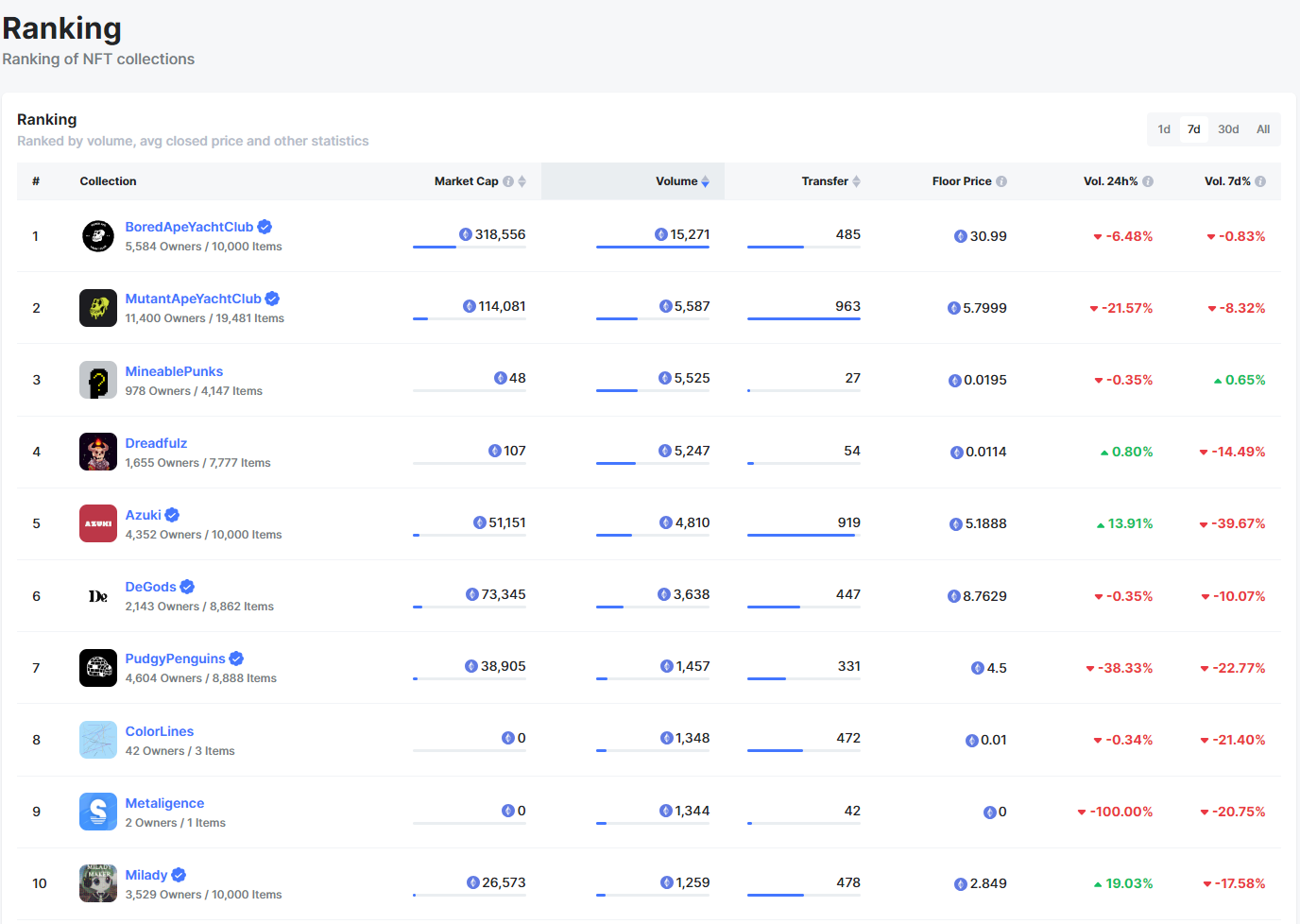The height and width of the screenshot is (924, 1300).
Task: Open Floor Price info icon
Action: point(1001,181)
